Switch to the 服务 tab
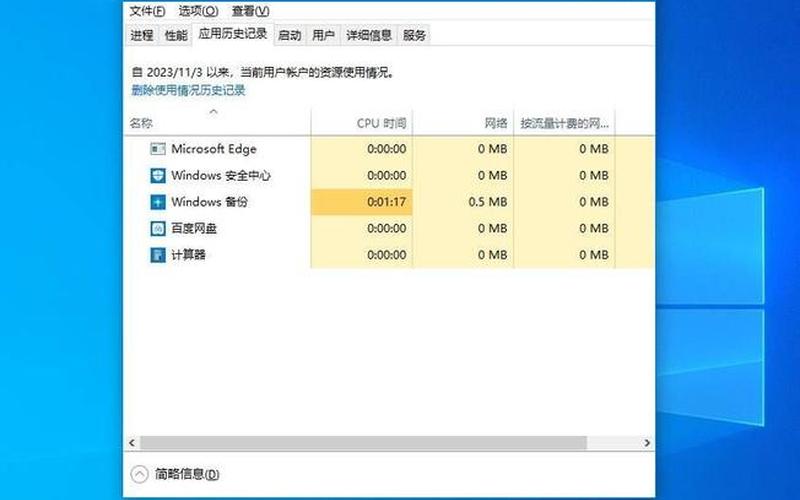This screenshot has width=800, height=500. pyautogui.click(x=414, y=35)
